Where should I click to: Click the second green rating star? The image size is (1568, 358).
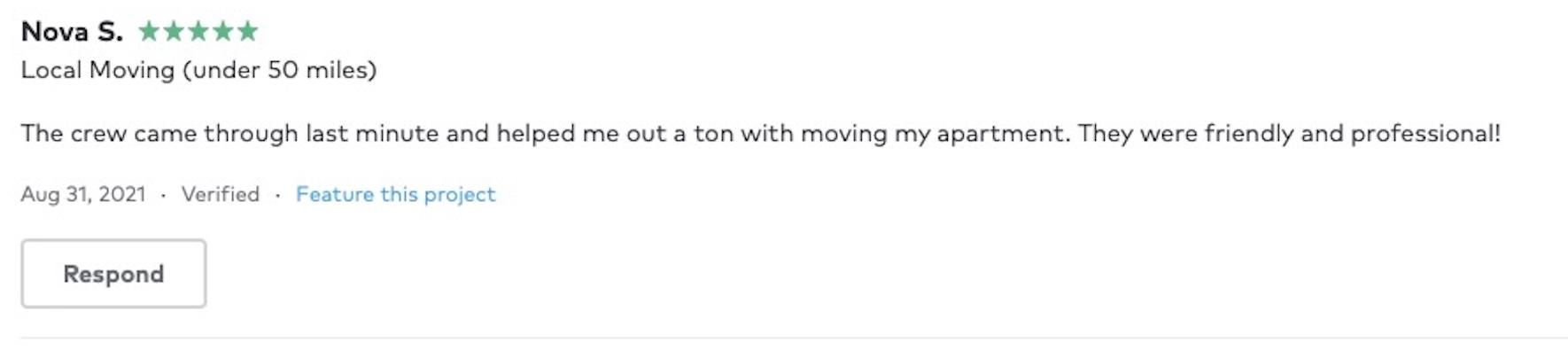(x=174, y=32)
